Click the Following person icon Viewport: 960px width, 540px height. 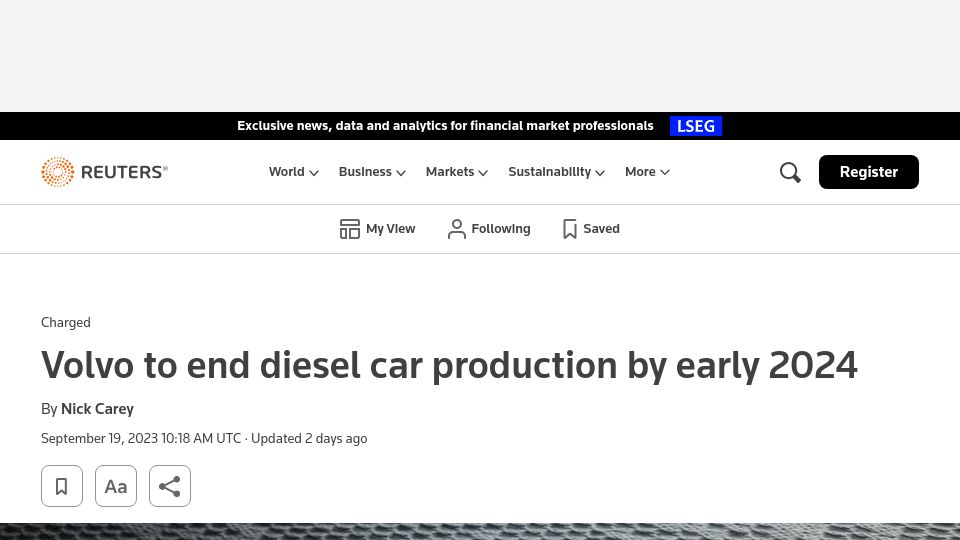(x=457, y=229)
